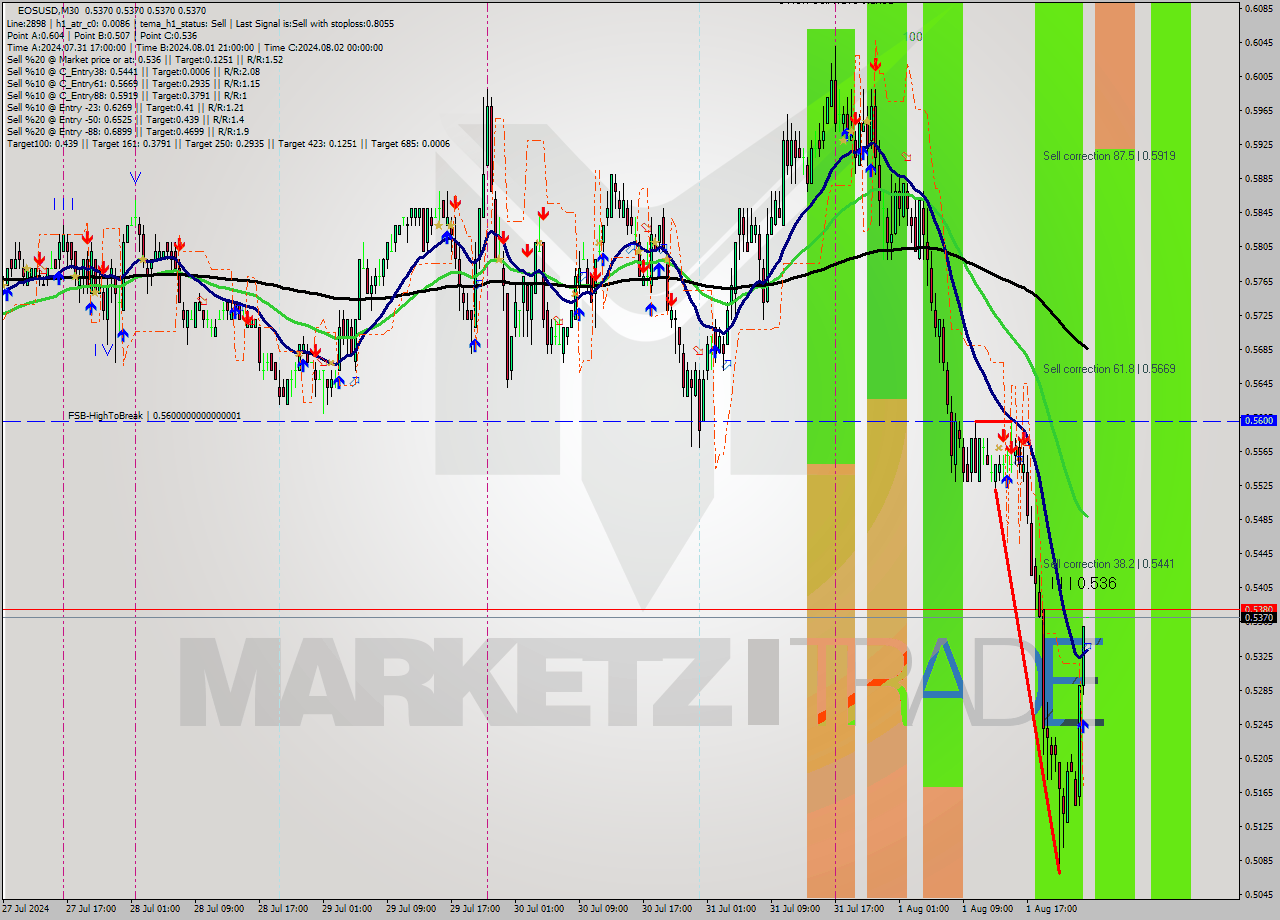The width and height of the screenshot is (1280, 920).
Task: Click 'Sell %20 @ Market price' line
Action: pyautogui.click(x=144, y=59)
